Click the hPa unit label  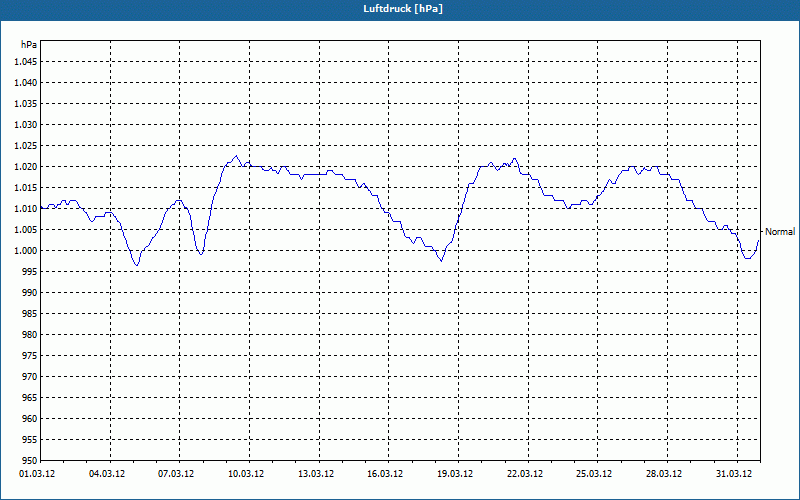pyautogui.click(x=29, y=45)
